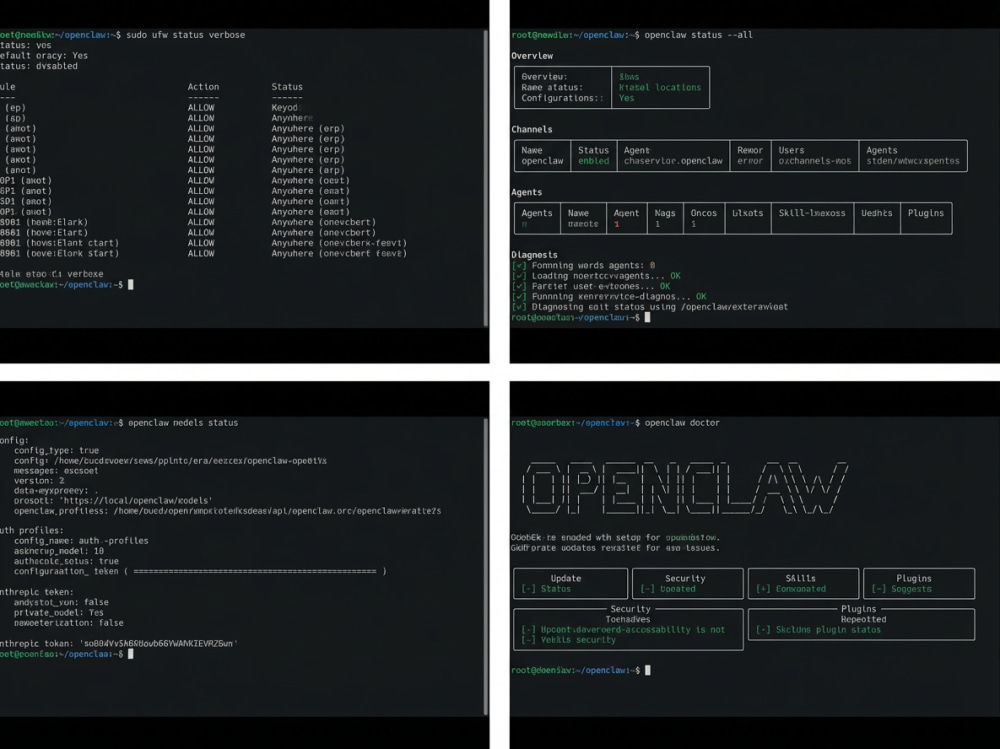
Task: Click the scrollbar of the models status terminal
Action: 486,566
